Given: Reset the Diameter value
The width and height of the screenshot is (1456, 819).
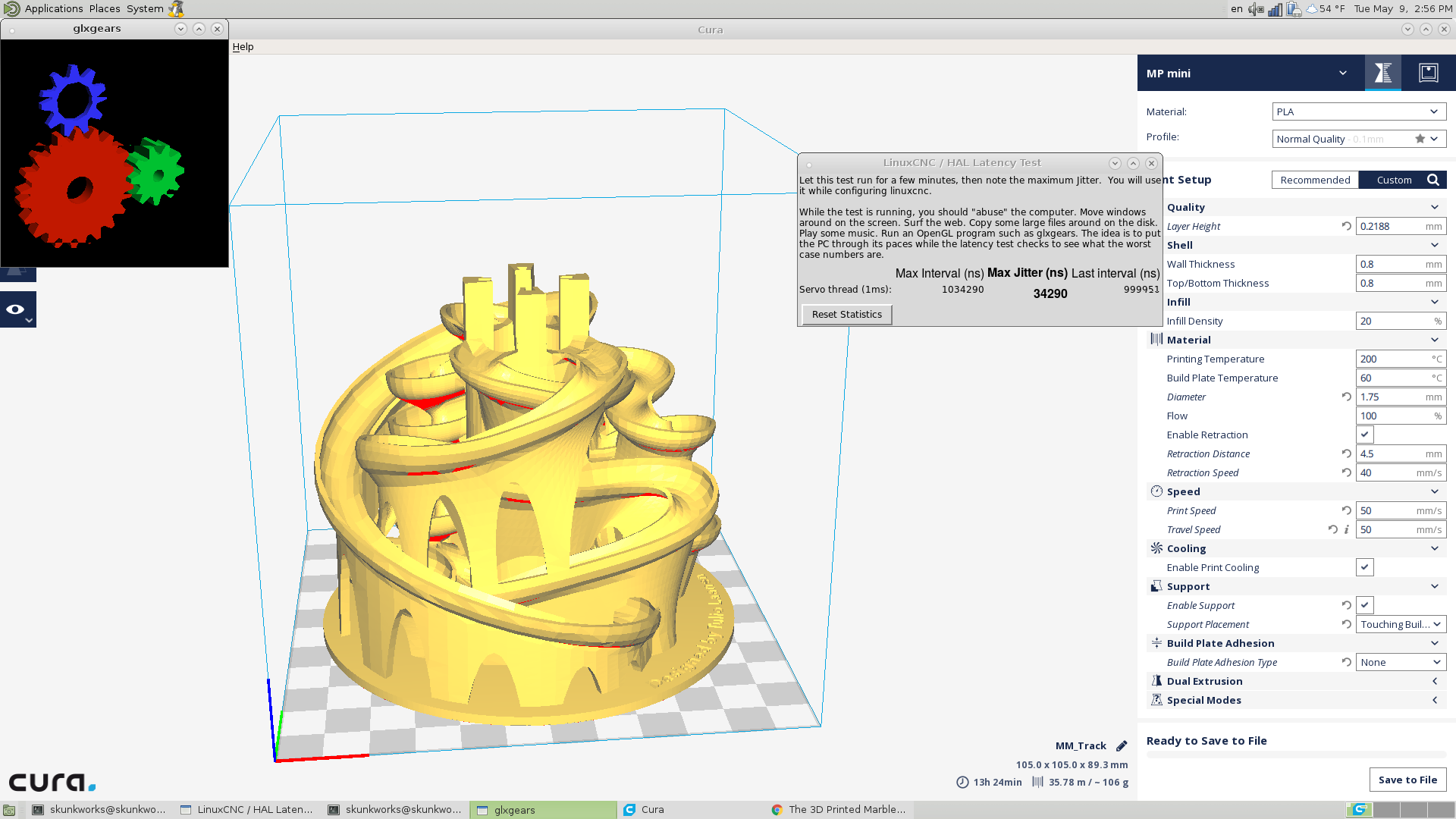Looking at the screenshot, I should (1346, 397).
